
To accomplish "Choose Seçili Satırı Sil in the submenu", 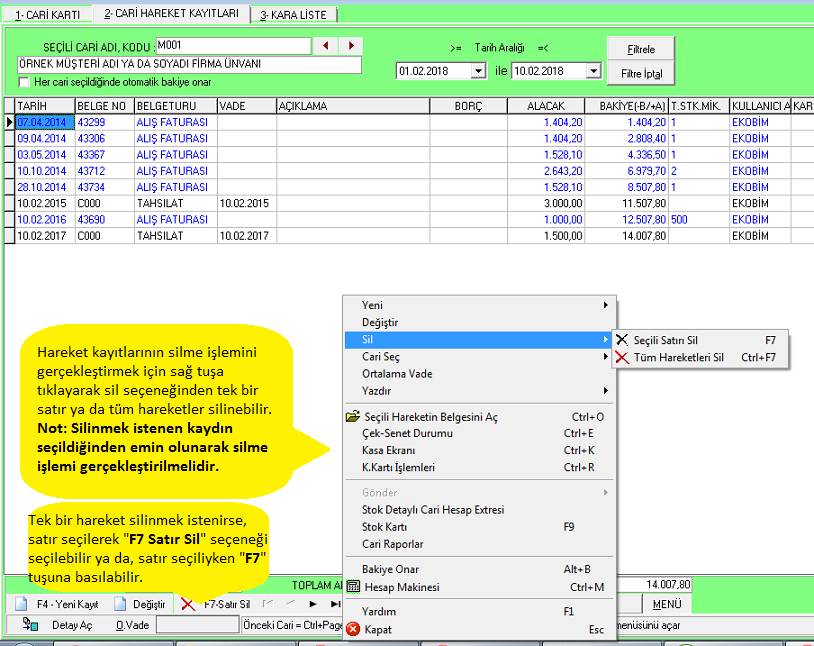I will click(700, 340).
